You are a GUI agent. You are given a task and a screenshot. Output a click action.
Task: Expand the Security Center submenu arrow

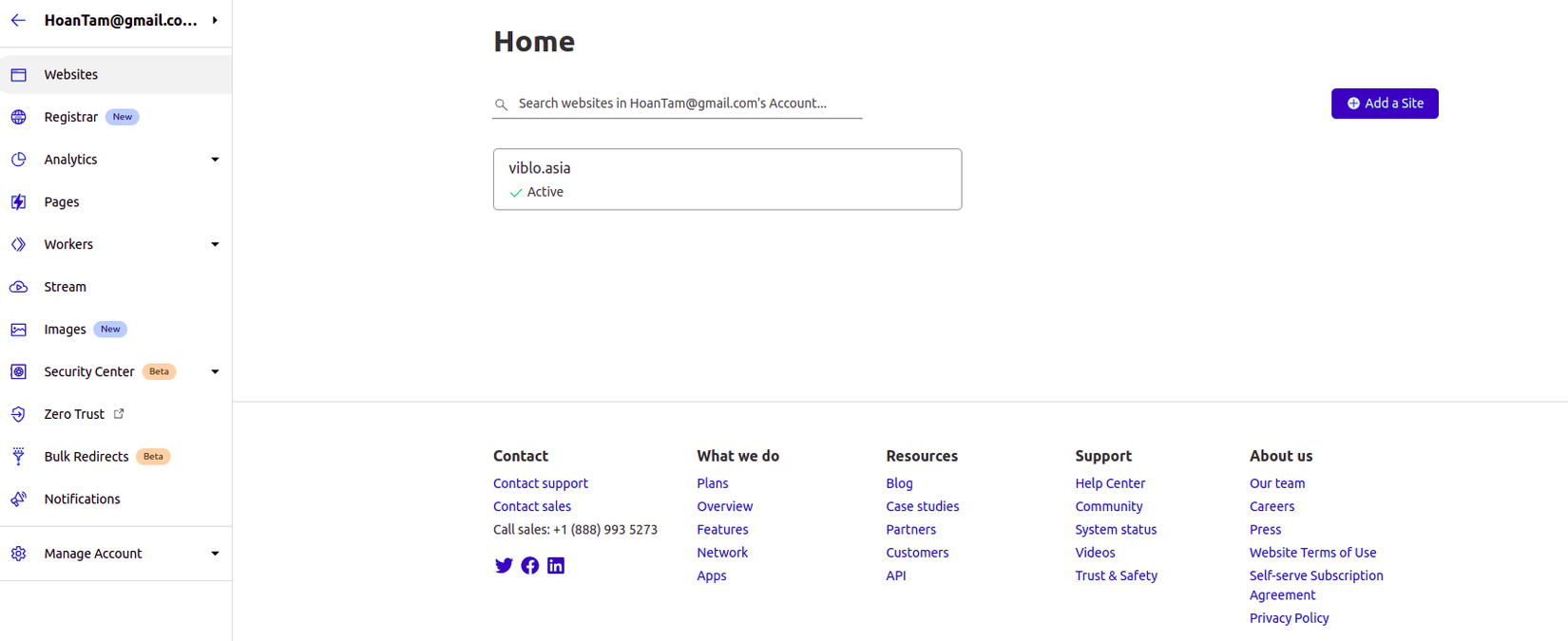point(215,372)
